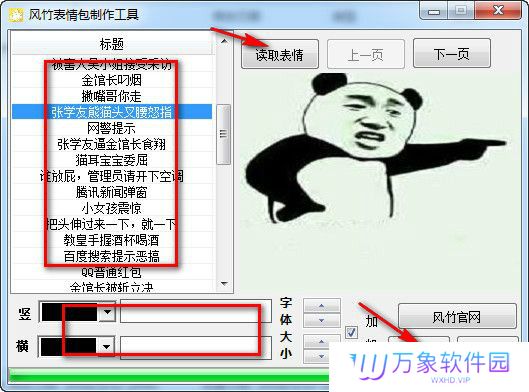This screenshot has height=392, width=529.
Task: Select list row 百度搜索提示恶搞
Action: click(x=112, y=256)
